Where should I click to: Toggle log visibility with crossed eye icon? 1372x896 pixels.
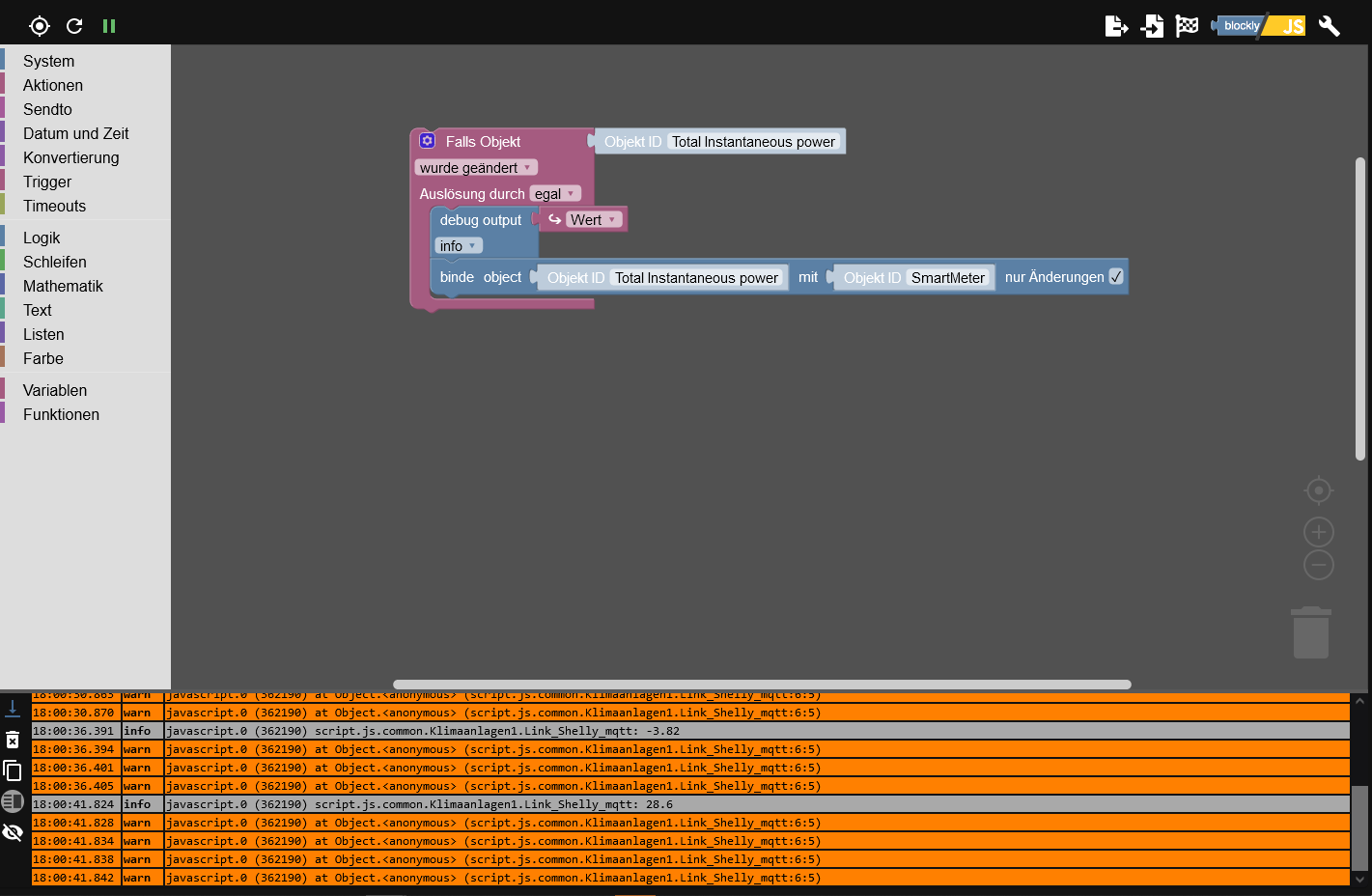pos(13,832)
